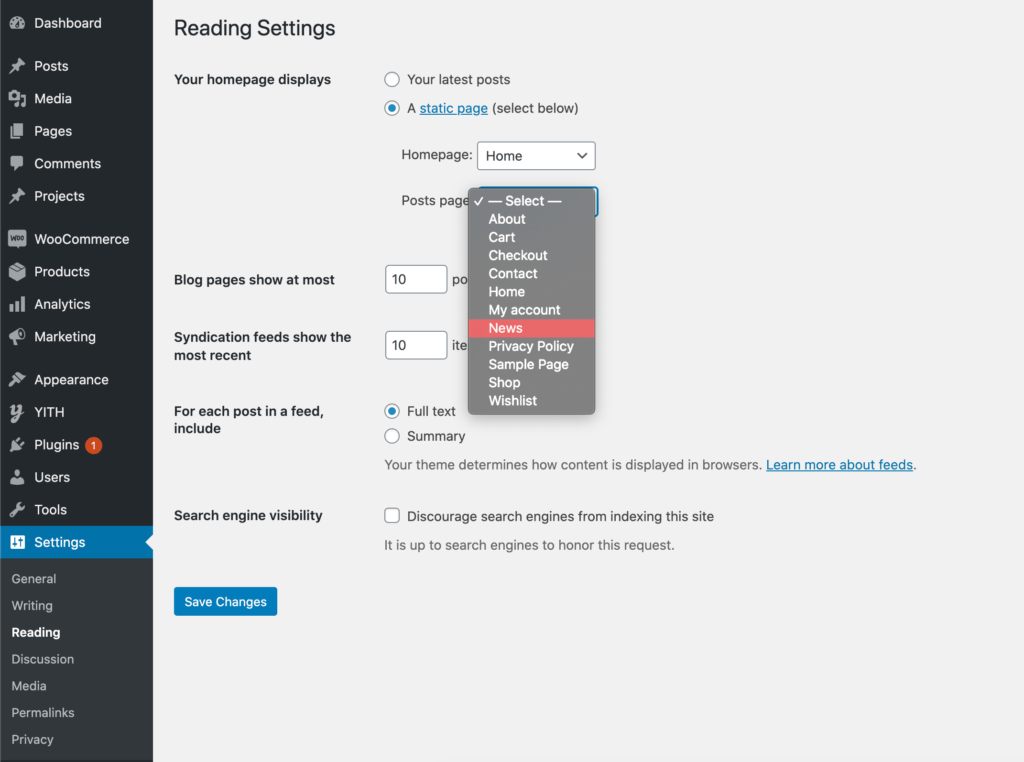Click the Media icon in sidebar
Viewport: 1024px width, 762px height.
[x=17, y=99]
